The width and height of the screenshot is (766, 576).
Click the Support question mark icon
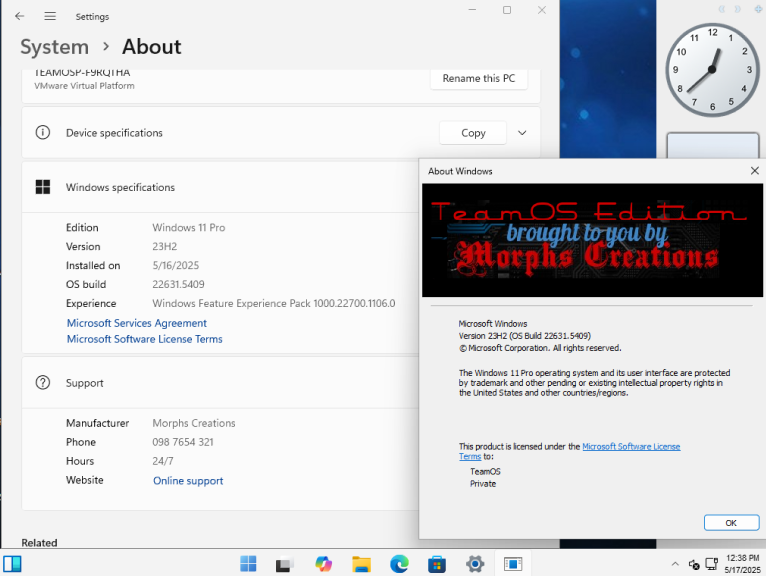pos(43,383)
